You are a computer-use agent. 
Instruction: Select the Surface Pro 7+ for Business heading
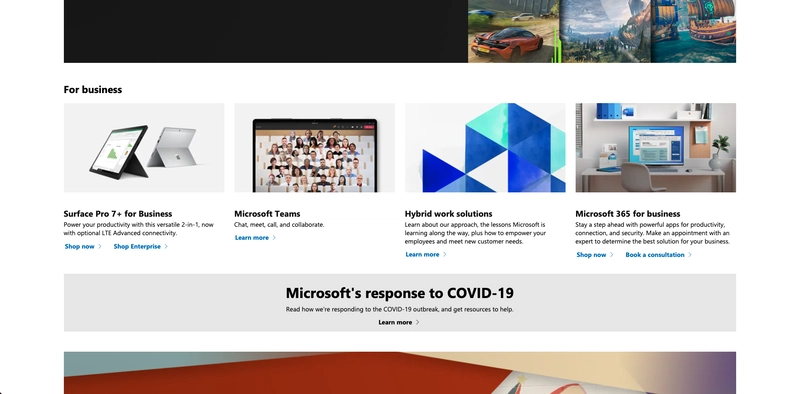(118, 214)
